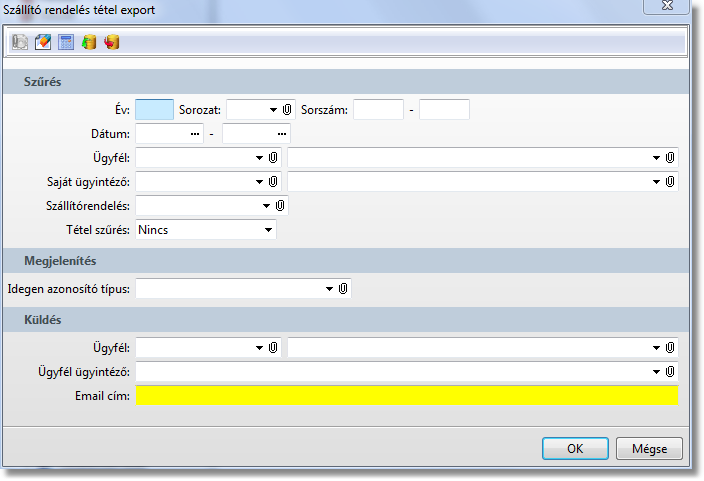This screenshot has height=481, width=704.
Task: Click the greyed-out document toolbar icon
Action: tap(20, 42)
